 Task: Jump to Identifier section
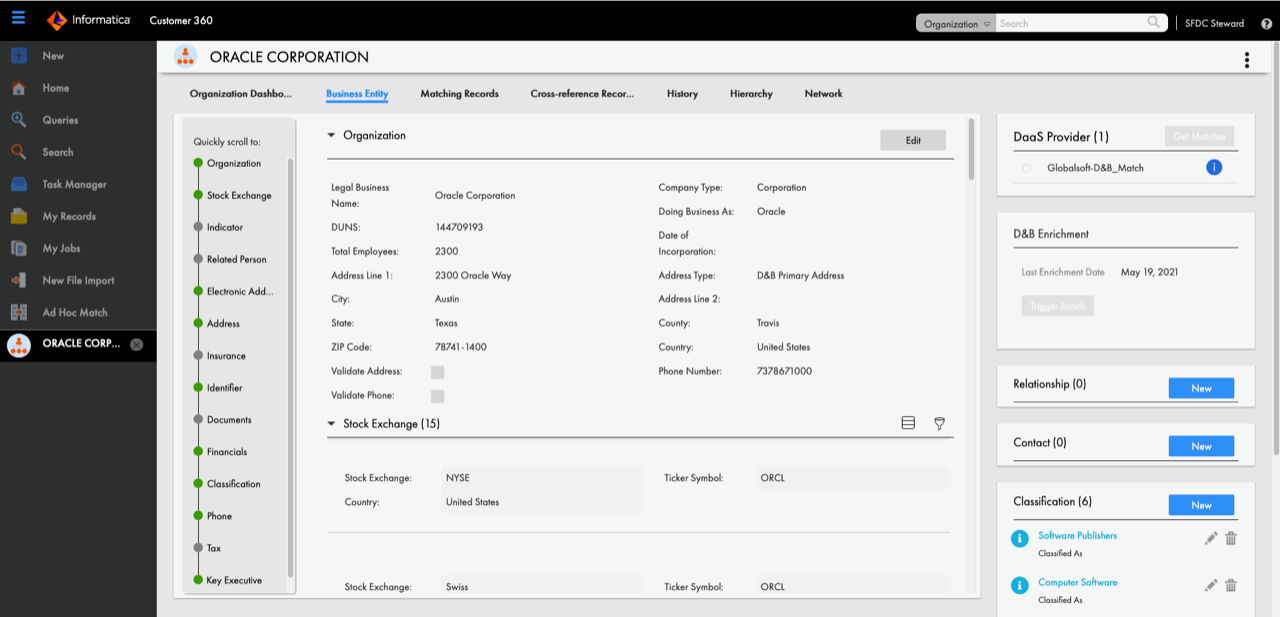coord(224,388)
